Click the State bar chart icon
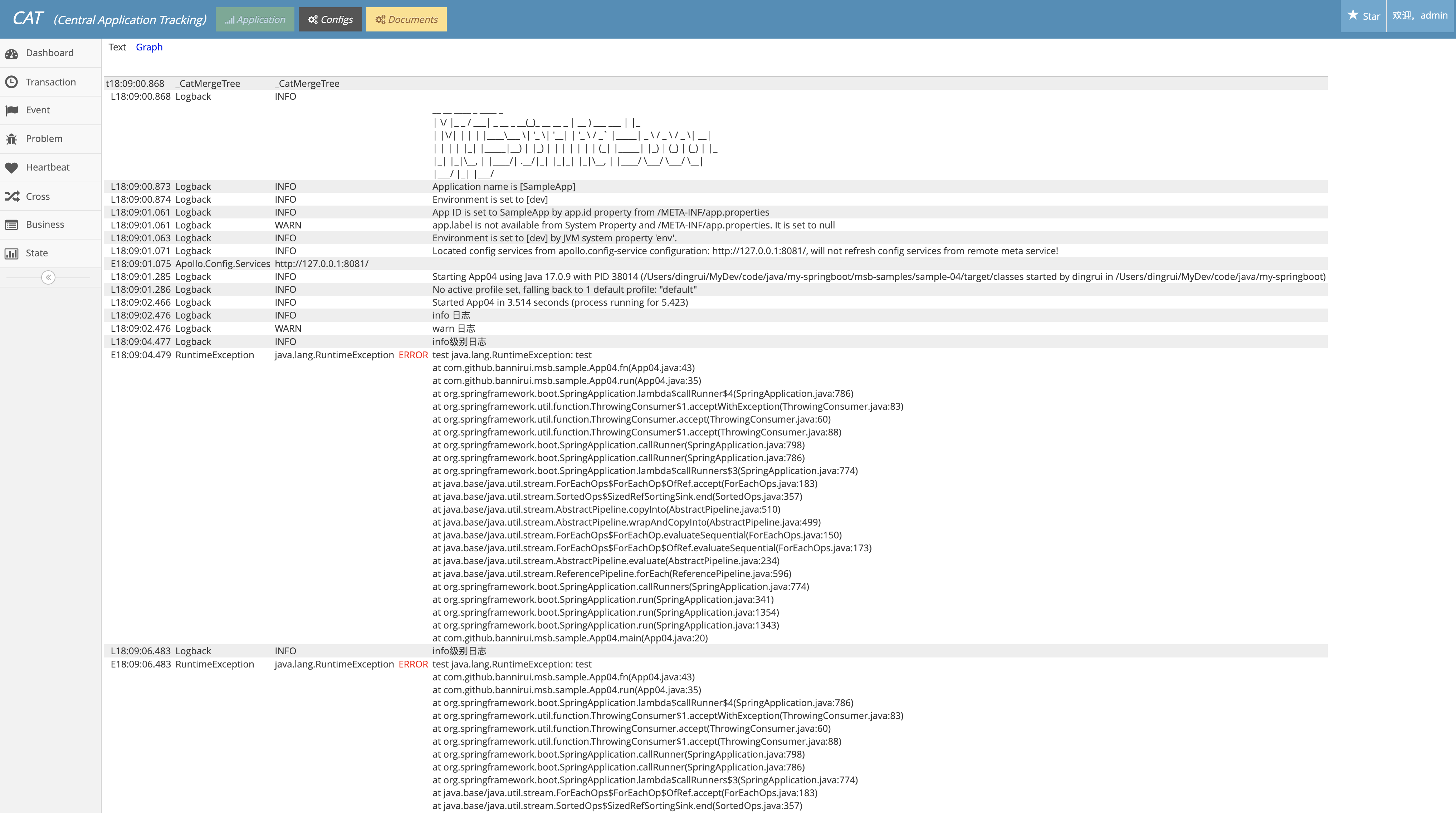The image size is (1456, 813). (12, 254)
